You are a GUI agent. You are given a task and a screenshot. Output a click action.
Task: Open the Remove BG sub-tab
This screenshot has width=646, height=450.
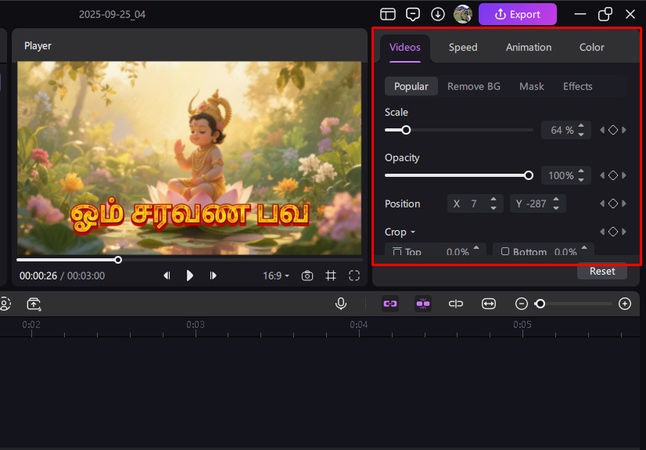(473, 86)
